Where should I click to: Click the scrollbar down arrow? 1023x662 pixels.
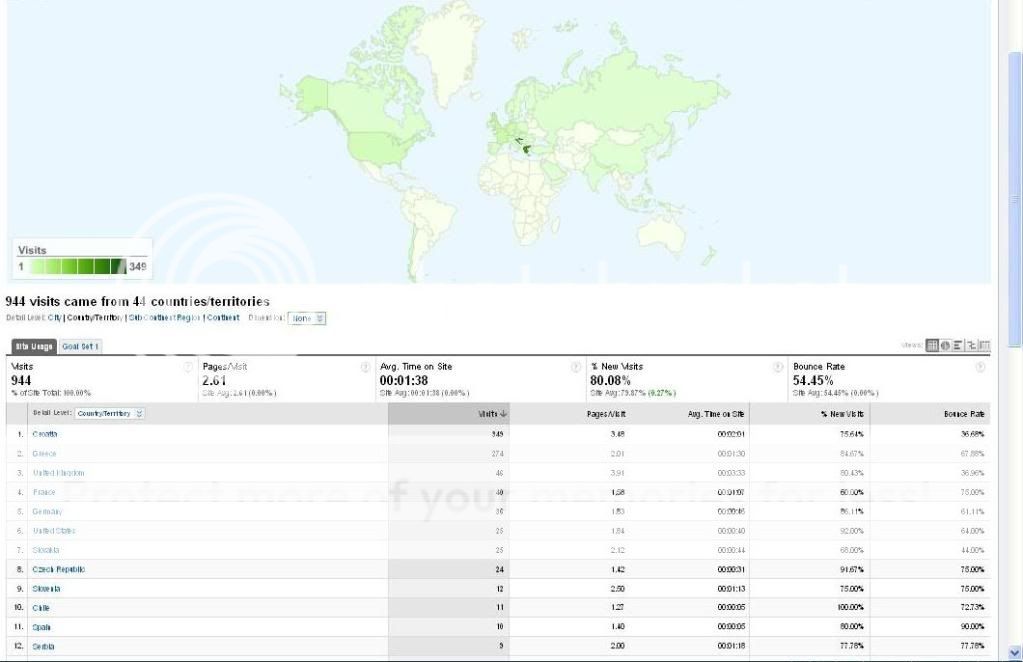(1015, 652)
